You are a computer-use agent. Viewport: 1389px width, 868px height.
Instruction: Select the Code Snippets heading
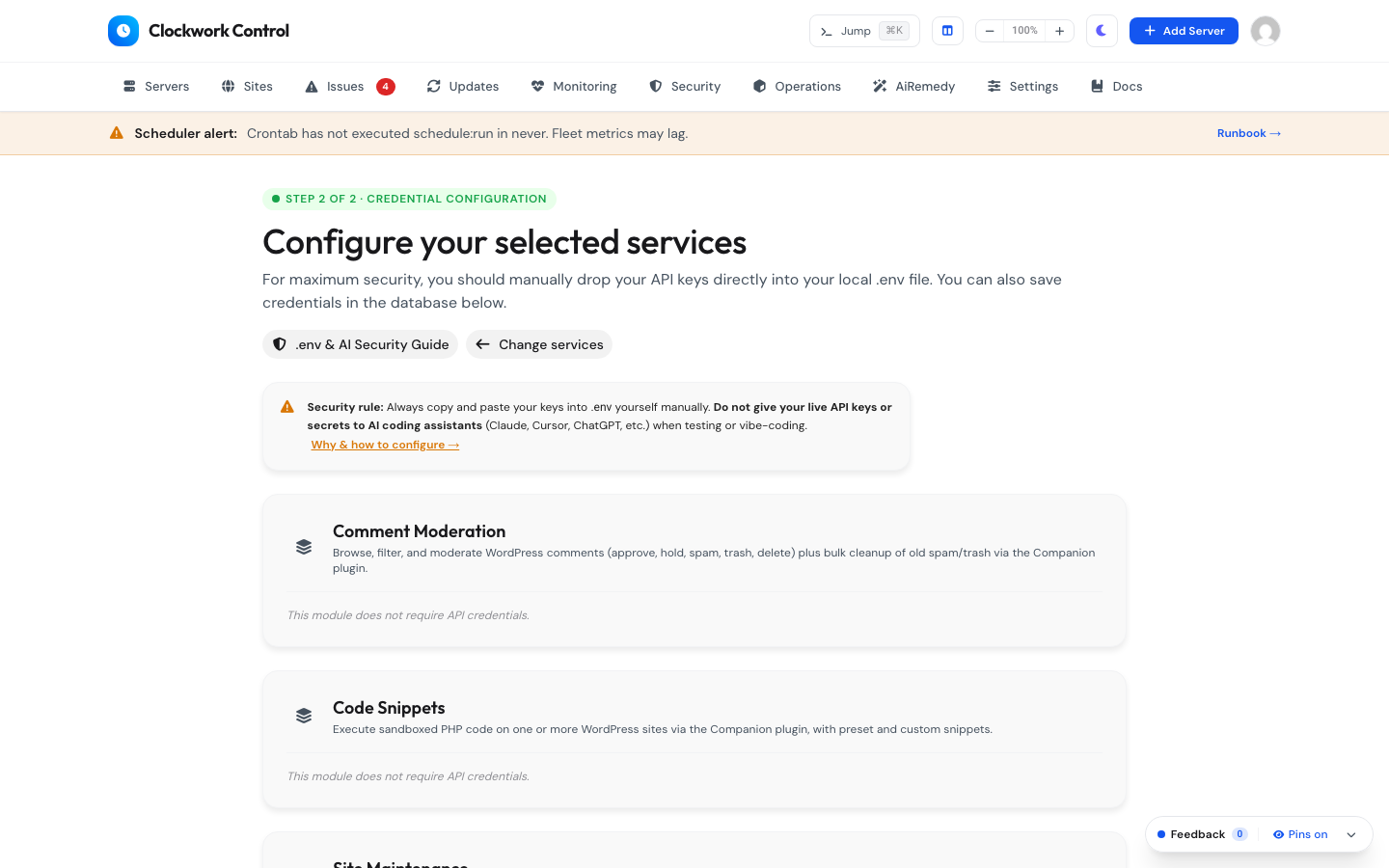point(389,708)
